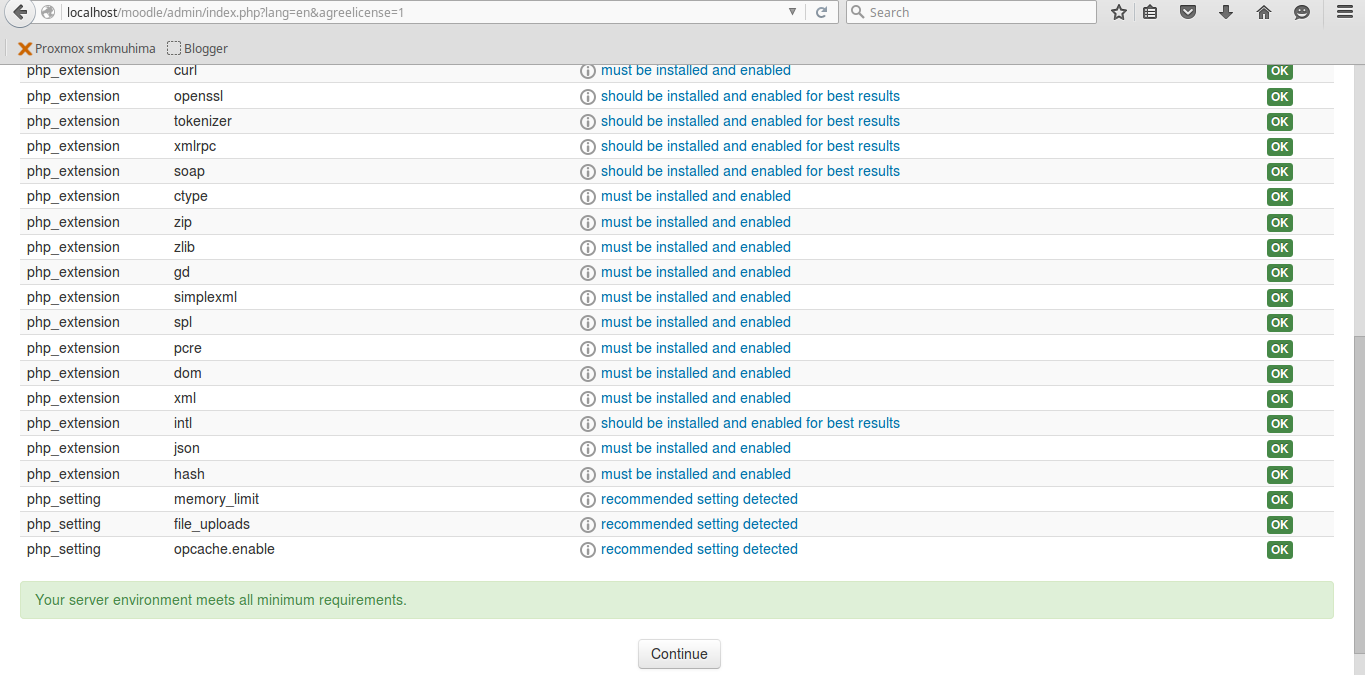The height and width of the screenshot is (675, 1365).
Task: Open the address bar history dropdown arrow
Action: pos(793,12)
